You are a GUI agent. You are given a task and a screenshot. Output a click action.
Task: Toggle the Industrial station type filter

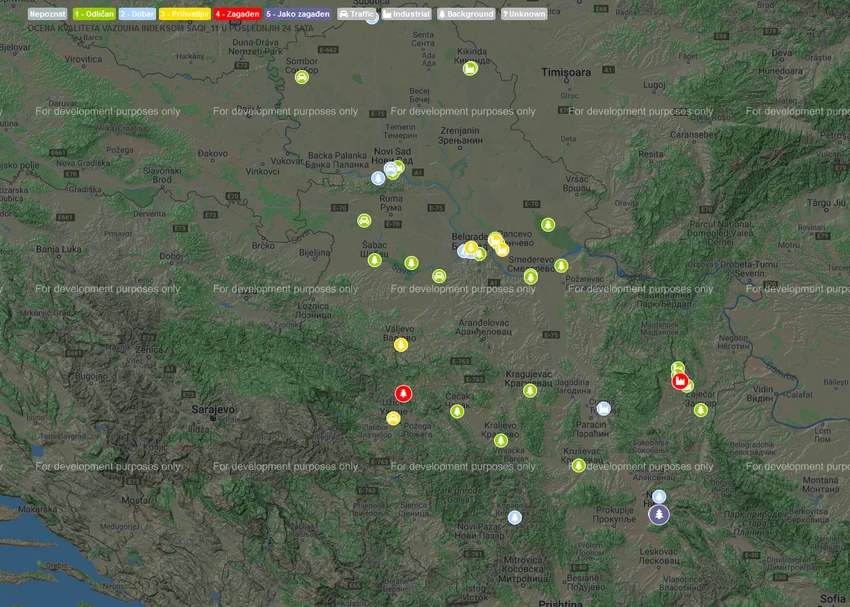(x=406, y=14)
